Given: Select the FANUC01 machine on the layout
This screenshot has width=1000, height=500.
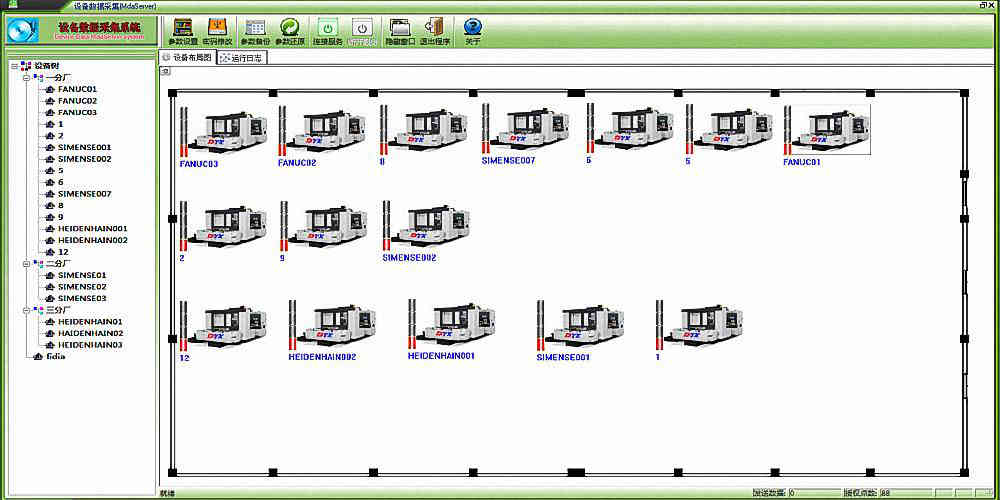Looking at the screenshot, I should tap(827, 131).
